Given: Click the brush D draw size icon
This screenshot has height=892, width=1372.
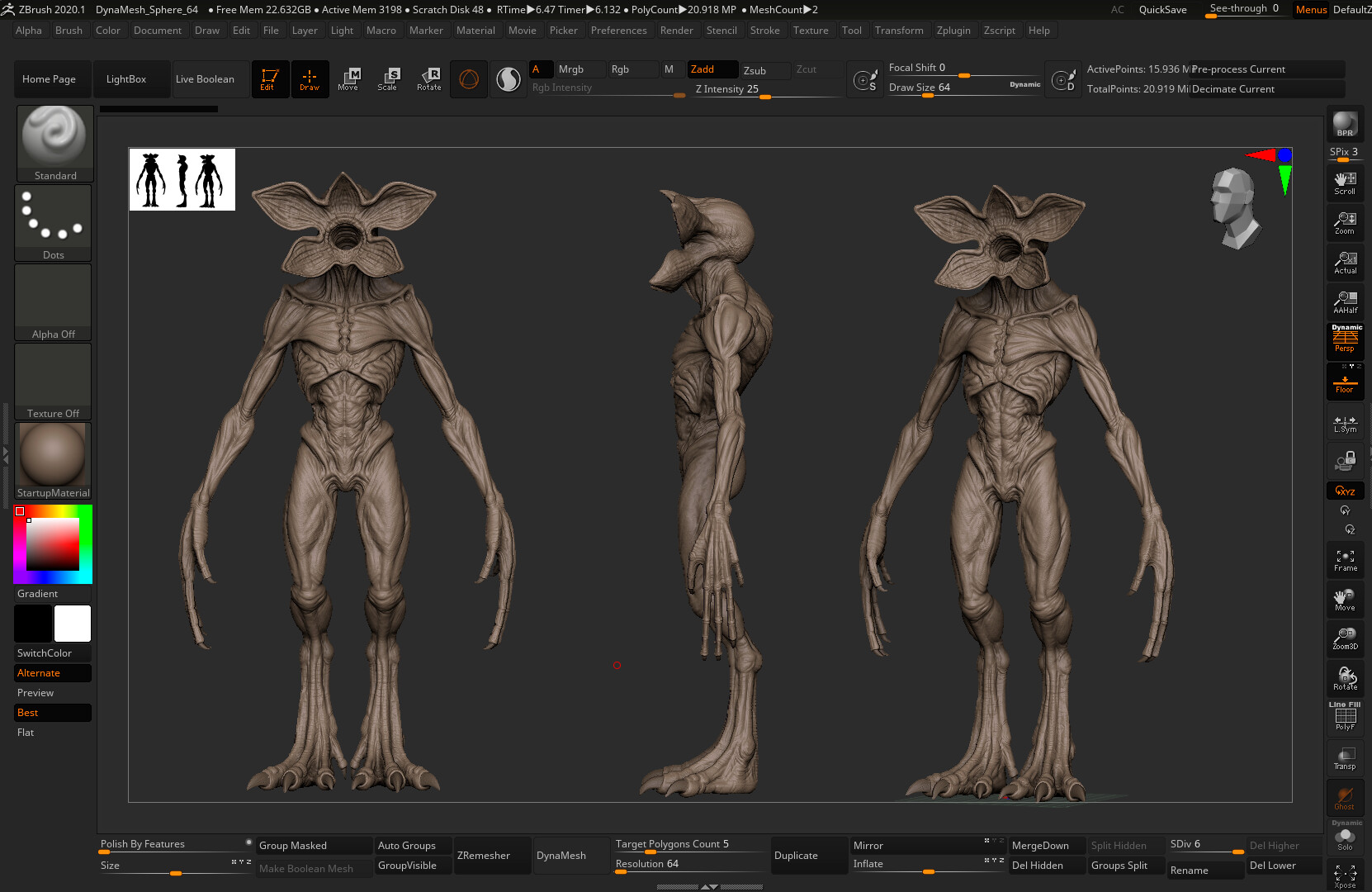Looking at the screenshot, I should [x=1063, y=79].
